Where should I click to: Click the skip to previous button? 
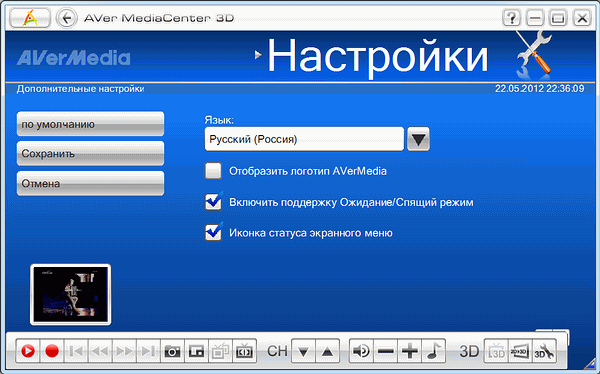pyautogui.click(x=76, y=351)
